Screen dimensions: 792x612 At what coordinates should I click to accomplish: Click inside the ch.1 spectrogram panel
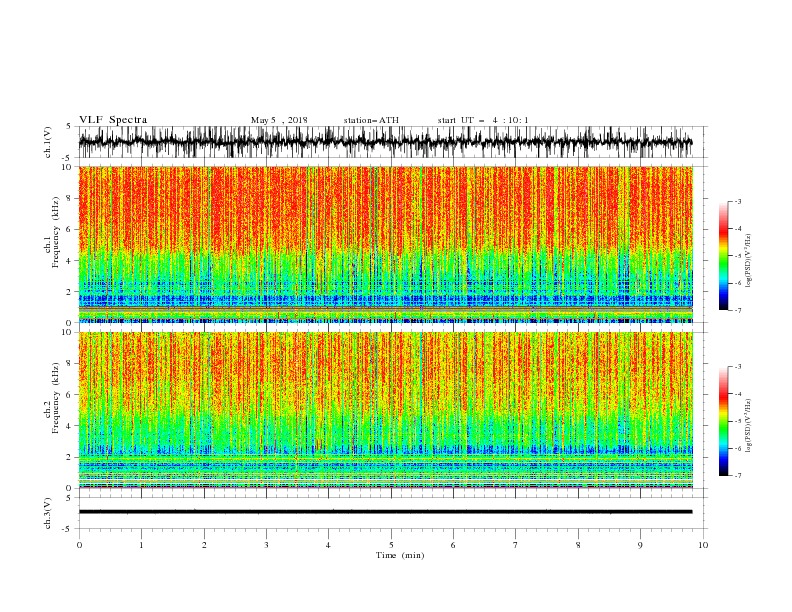click(x=385, y=244)
